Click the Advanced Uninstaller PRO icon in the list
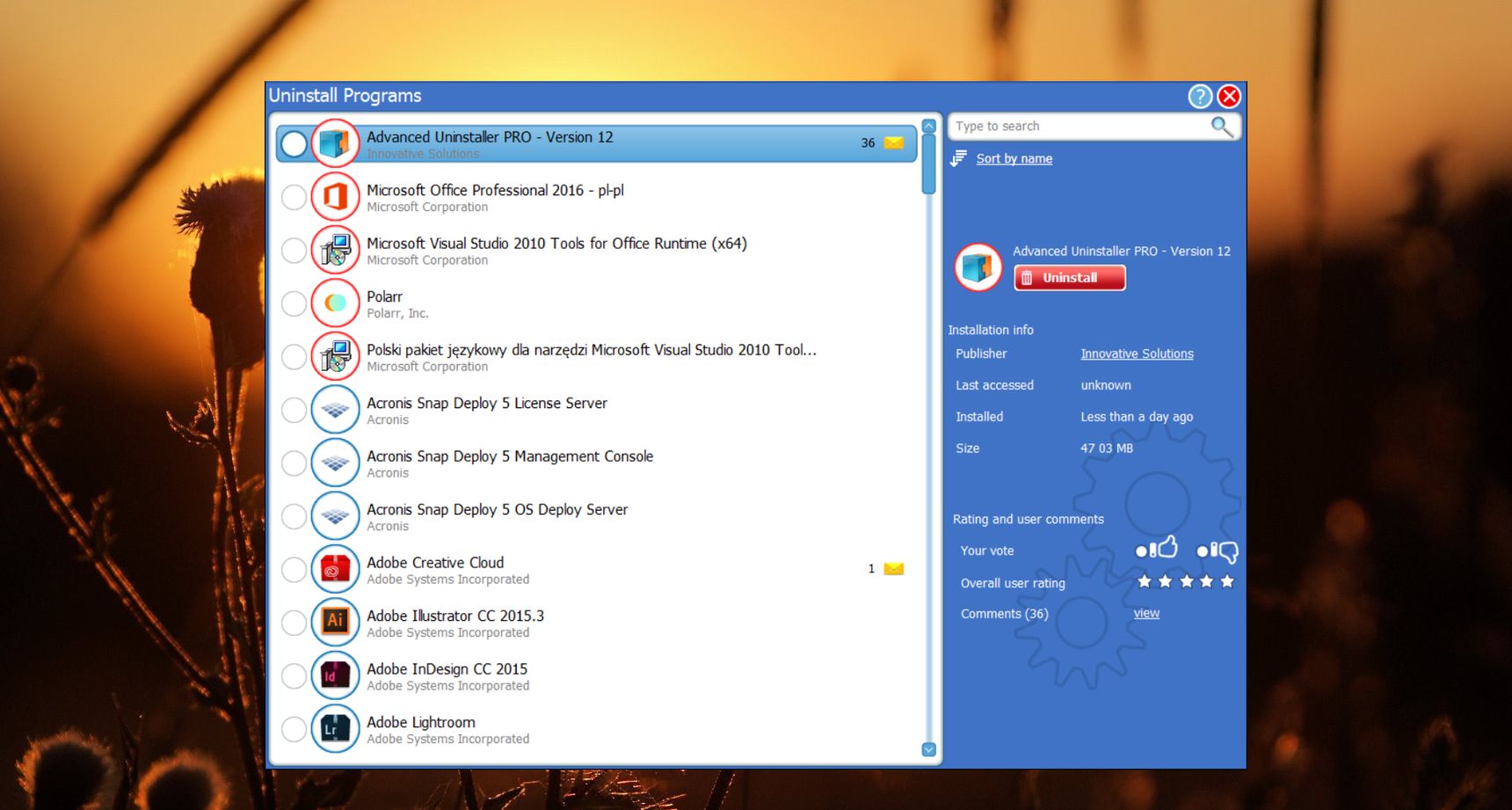 (335, 143)
